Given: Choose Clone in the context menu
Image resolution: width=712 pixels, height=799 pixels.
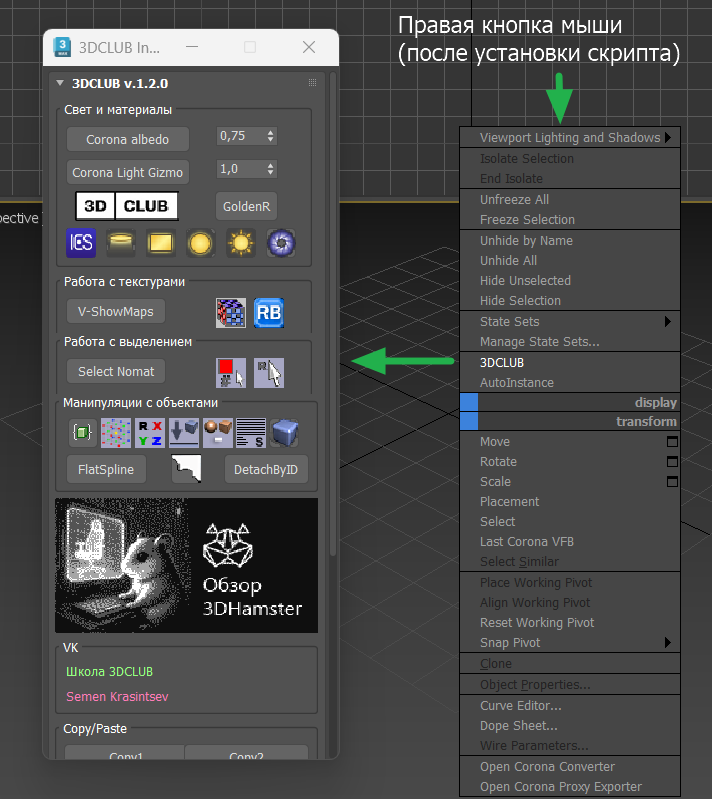Looking at the screenshot, I should point(570,663).
